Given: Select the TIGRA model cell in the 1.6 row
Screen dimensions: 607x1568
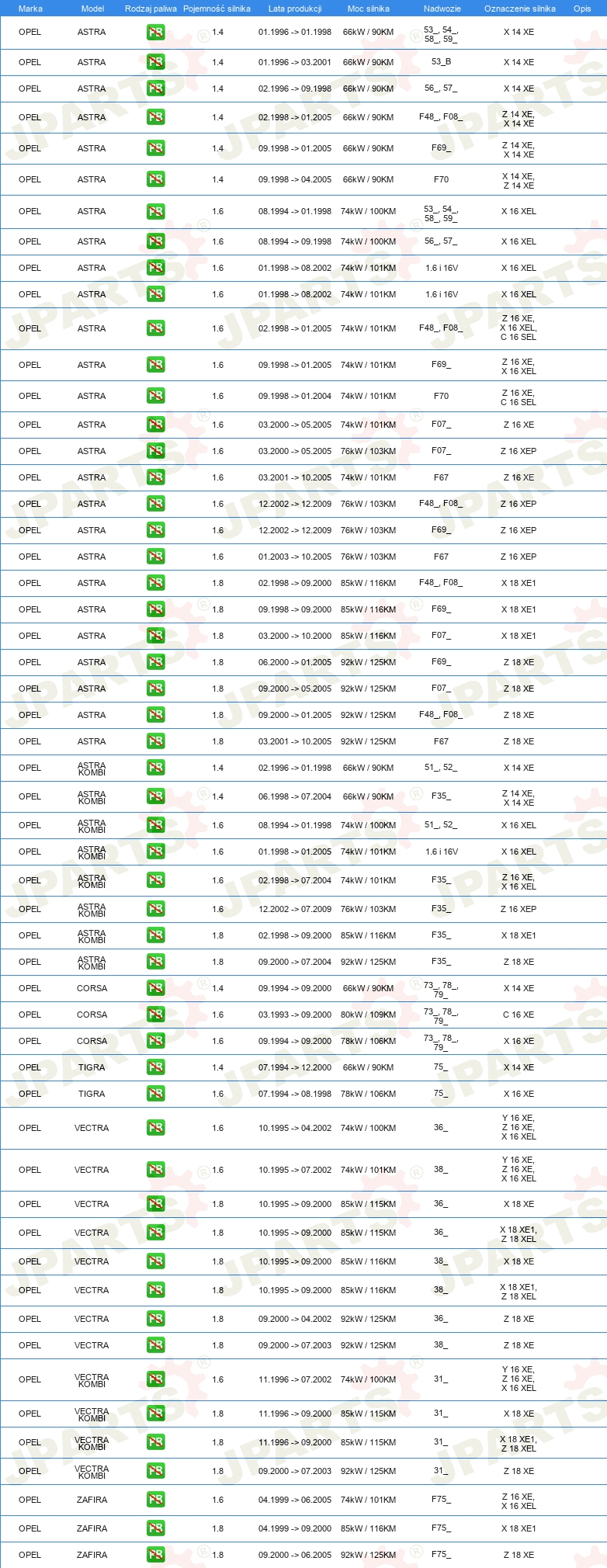Looking at the screenshot, I should pyautogui.click(x=92, y=1094).
